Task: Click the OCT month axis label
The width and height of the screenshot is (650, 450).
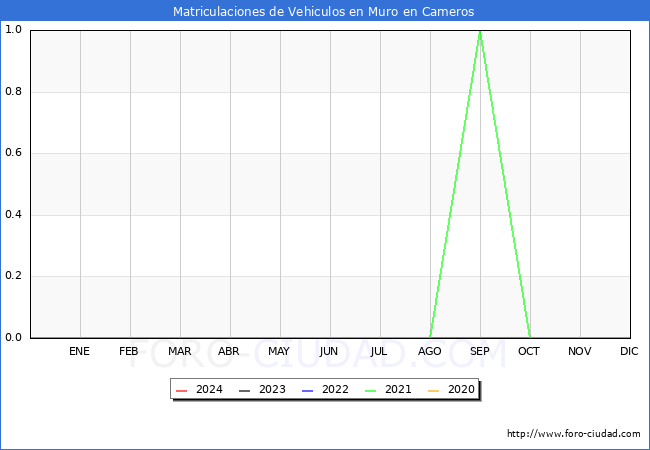Action: (x=529, y=351)
